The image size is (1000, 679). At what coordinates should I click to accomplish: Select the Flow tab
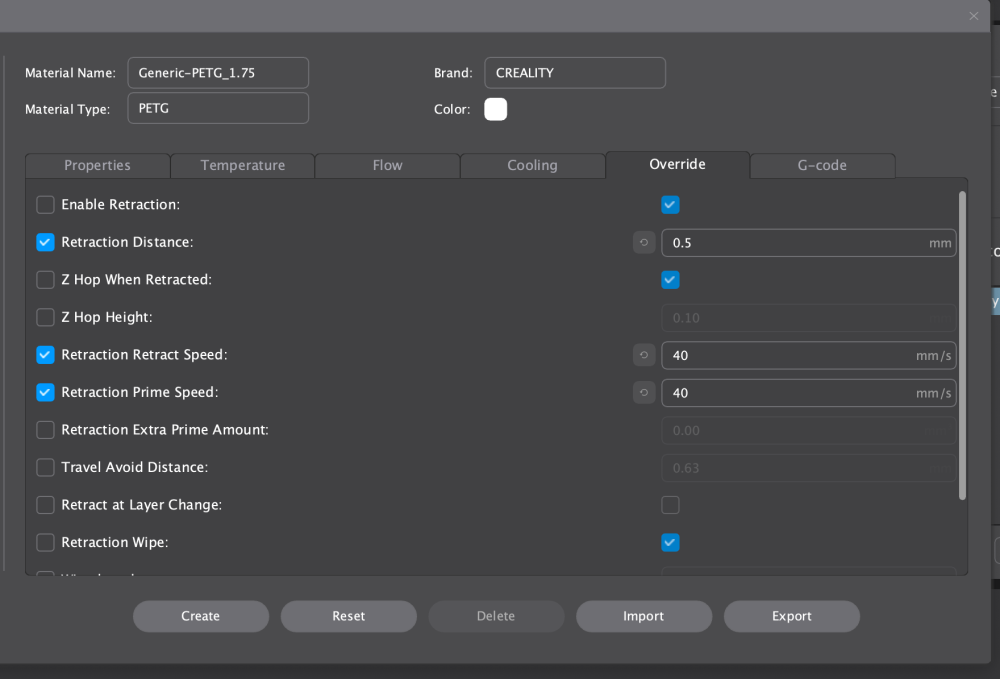pos(387,166)
